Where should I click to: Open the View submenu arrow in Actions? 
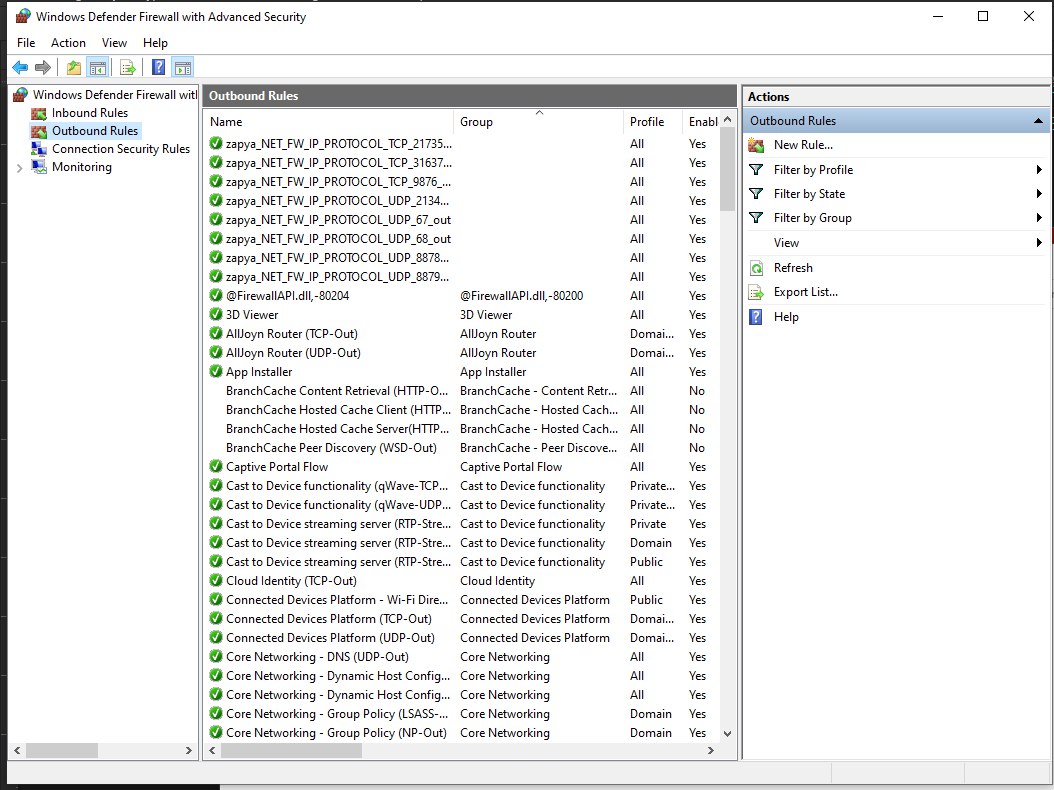(x=1039, y=243)
